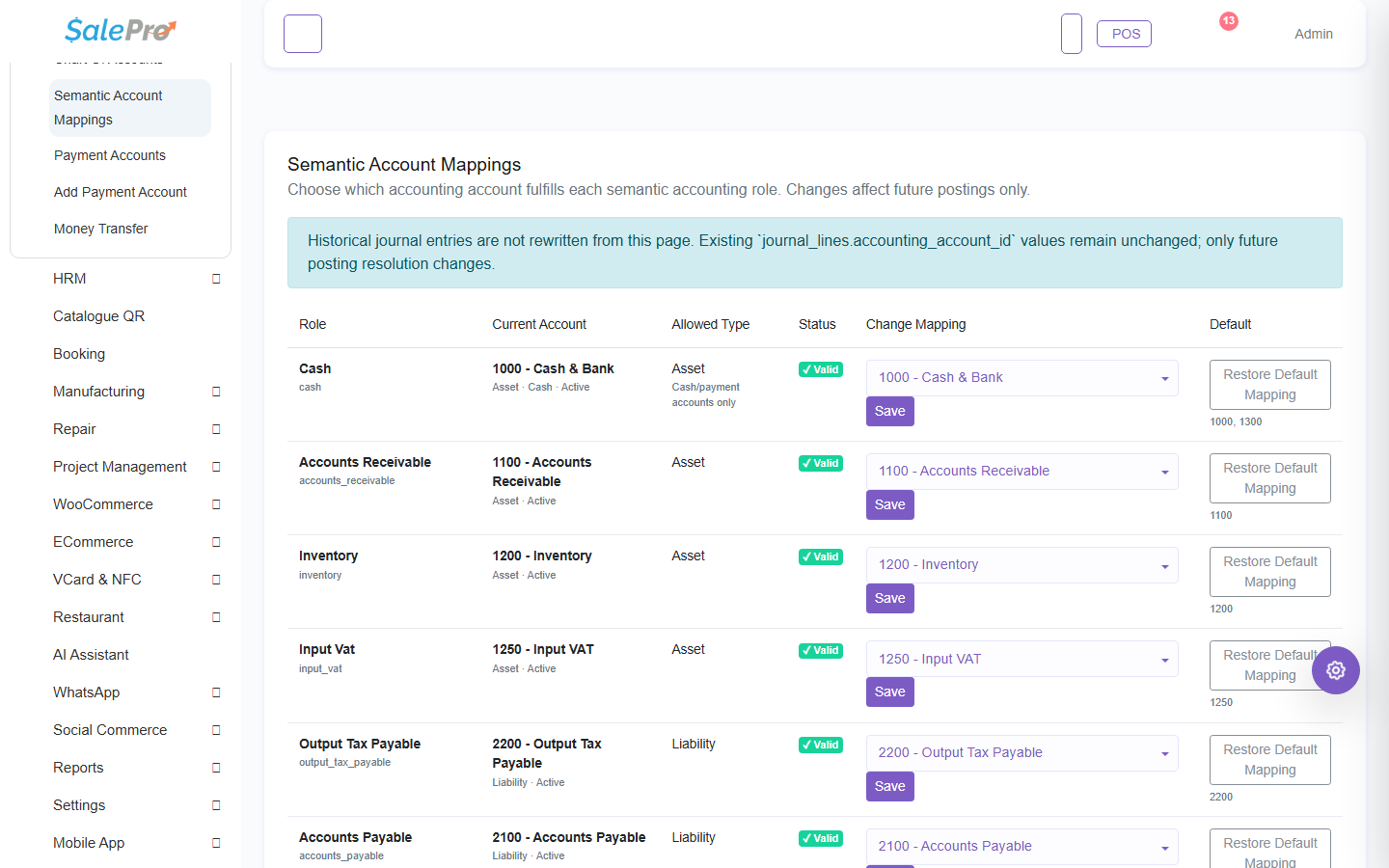The image size is (1389, 868).
Task: Open the 1200 - Inventory mapping dropdown
Action: click(x=1022, y=565)
